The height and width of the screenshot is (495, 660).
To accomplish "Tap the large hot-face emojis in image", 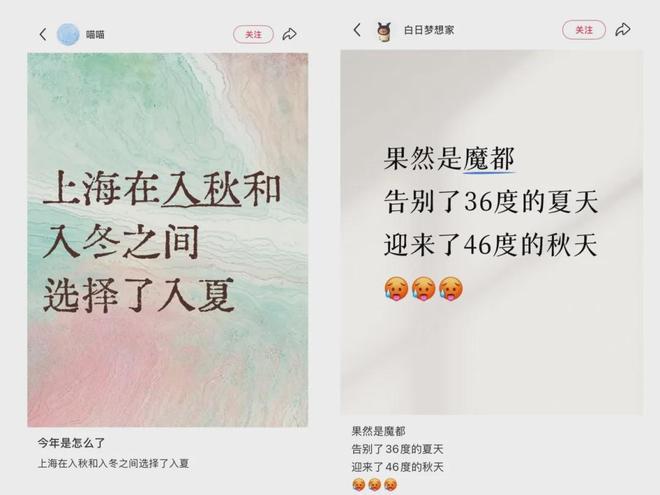I will [x=423, y=289].
